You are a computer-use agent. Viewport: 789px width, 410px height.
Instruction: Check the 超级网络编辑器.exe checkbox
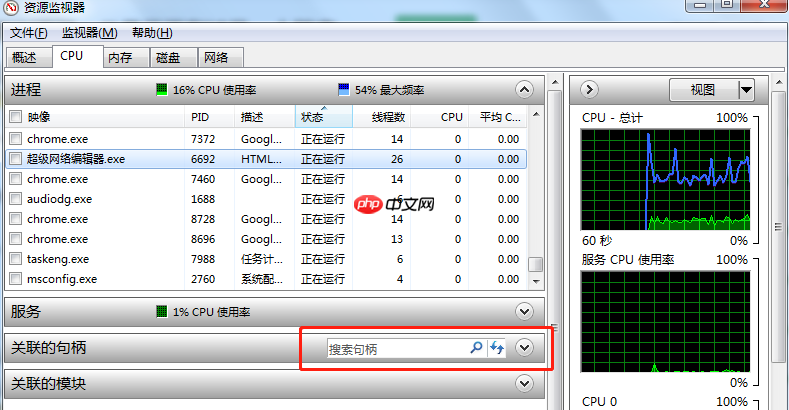(x=16, y=158)
